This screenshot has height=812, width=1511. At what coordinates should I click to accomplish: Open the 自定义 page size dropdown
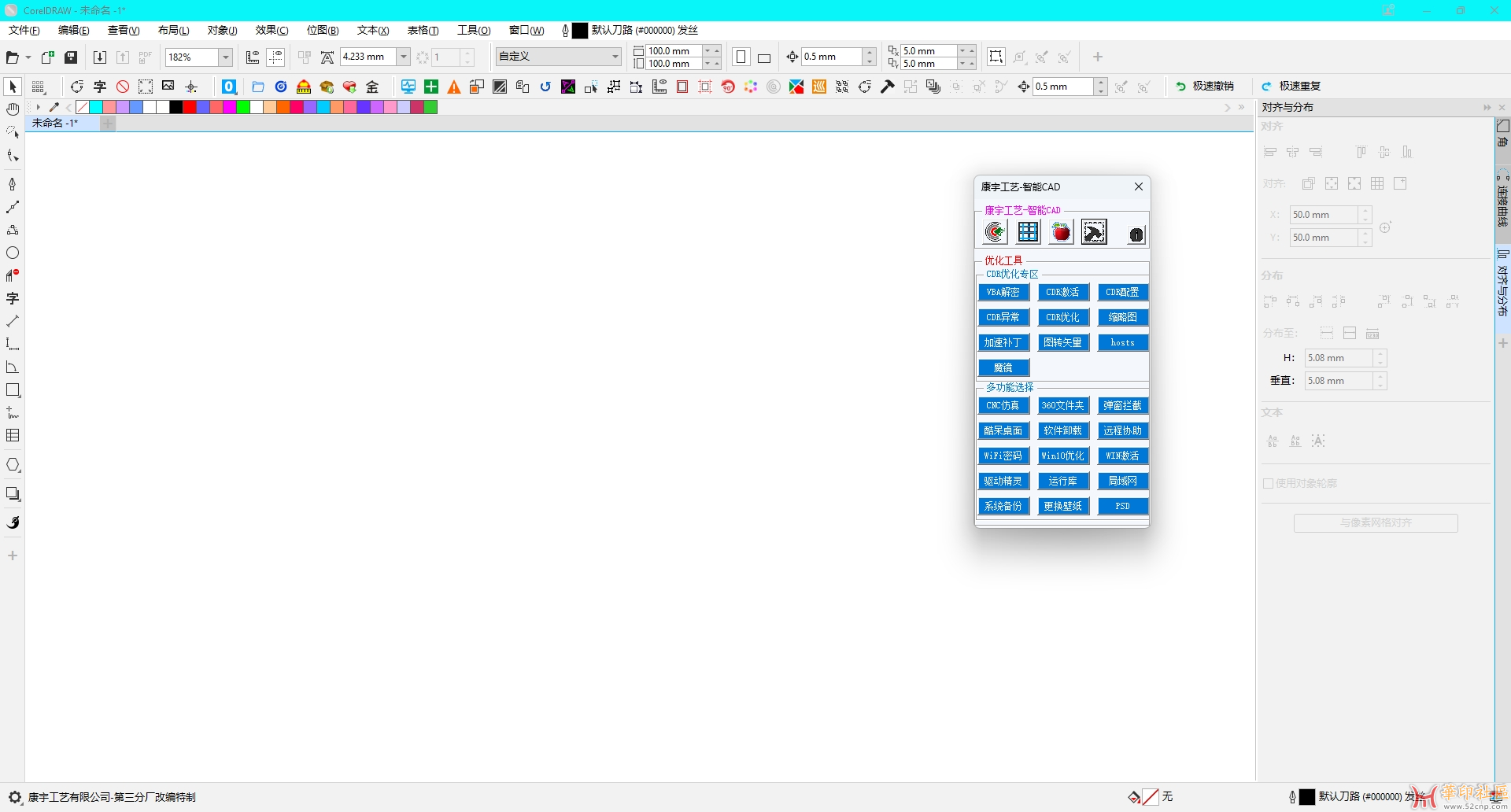[x=615, y=57]
